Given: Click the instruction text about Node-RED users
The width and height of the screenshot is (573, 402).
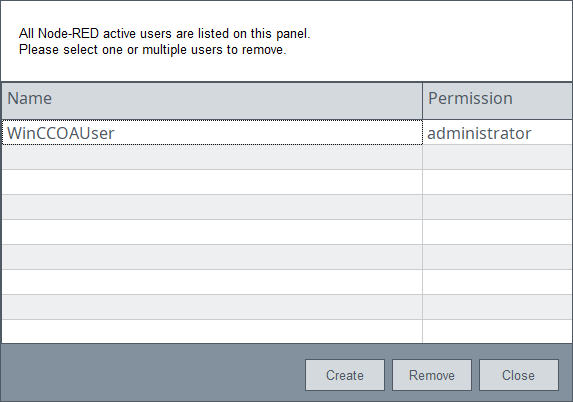Looking at the screenshot, I should (164, 41).
